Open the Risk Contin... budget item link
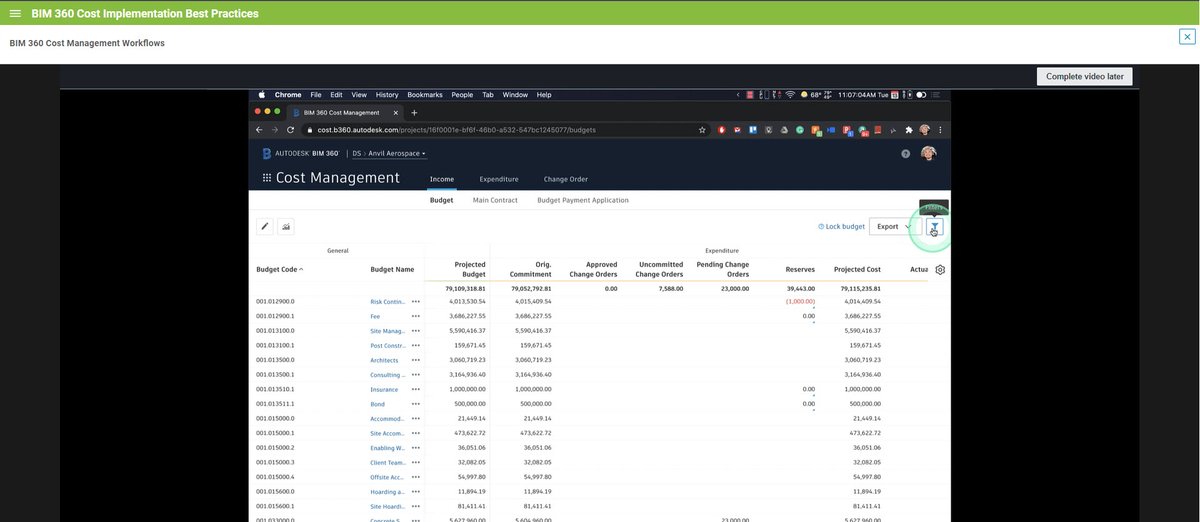Image resolution: width=1200 pixels, height=522 pixels. tap(387, 301)
